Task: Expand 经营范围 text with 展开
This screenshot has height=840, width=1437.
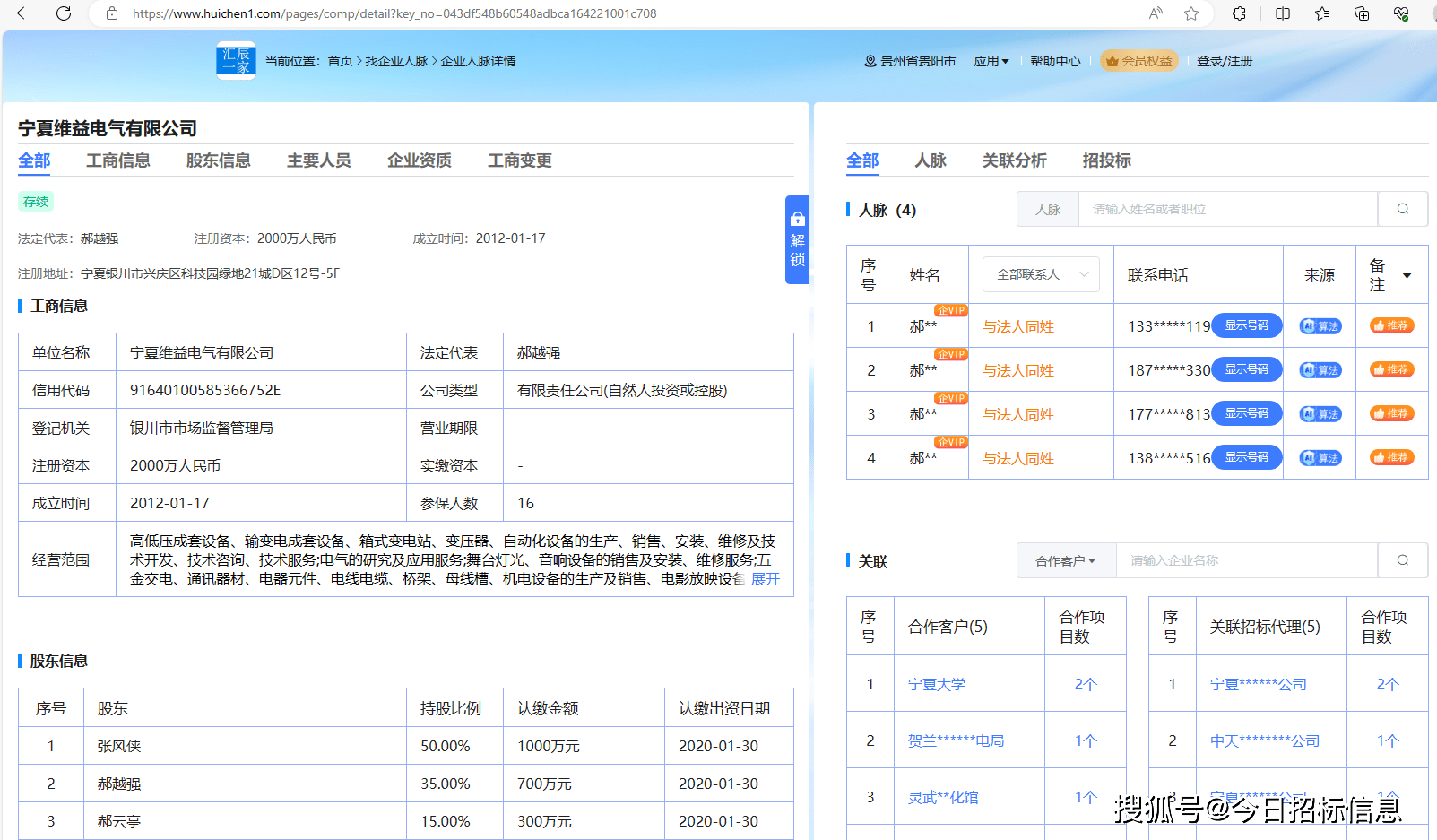Action: tap(765, 579)
